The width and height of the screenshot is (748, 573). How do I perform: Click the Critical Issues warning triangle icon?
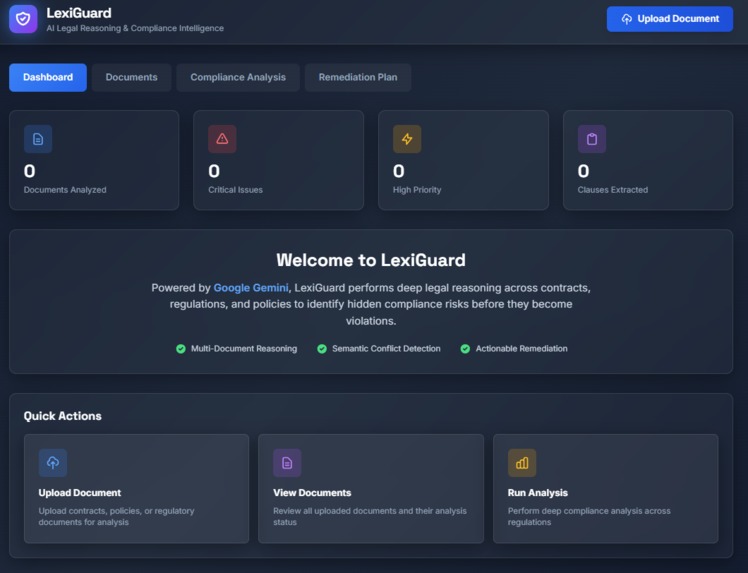(222, 139)
